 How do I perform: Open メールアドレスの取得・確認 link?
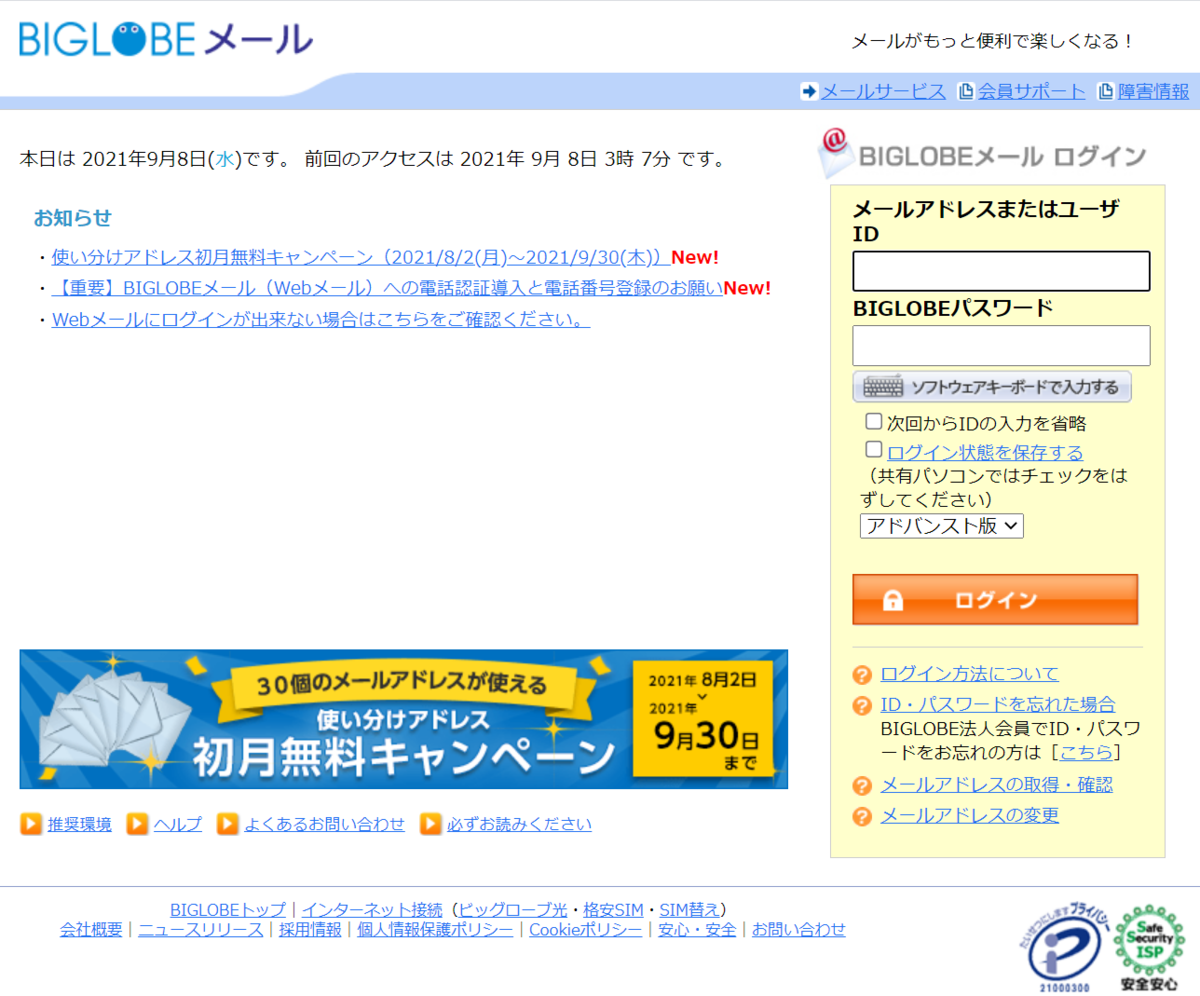[996, 785]
